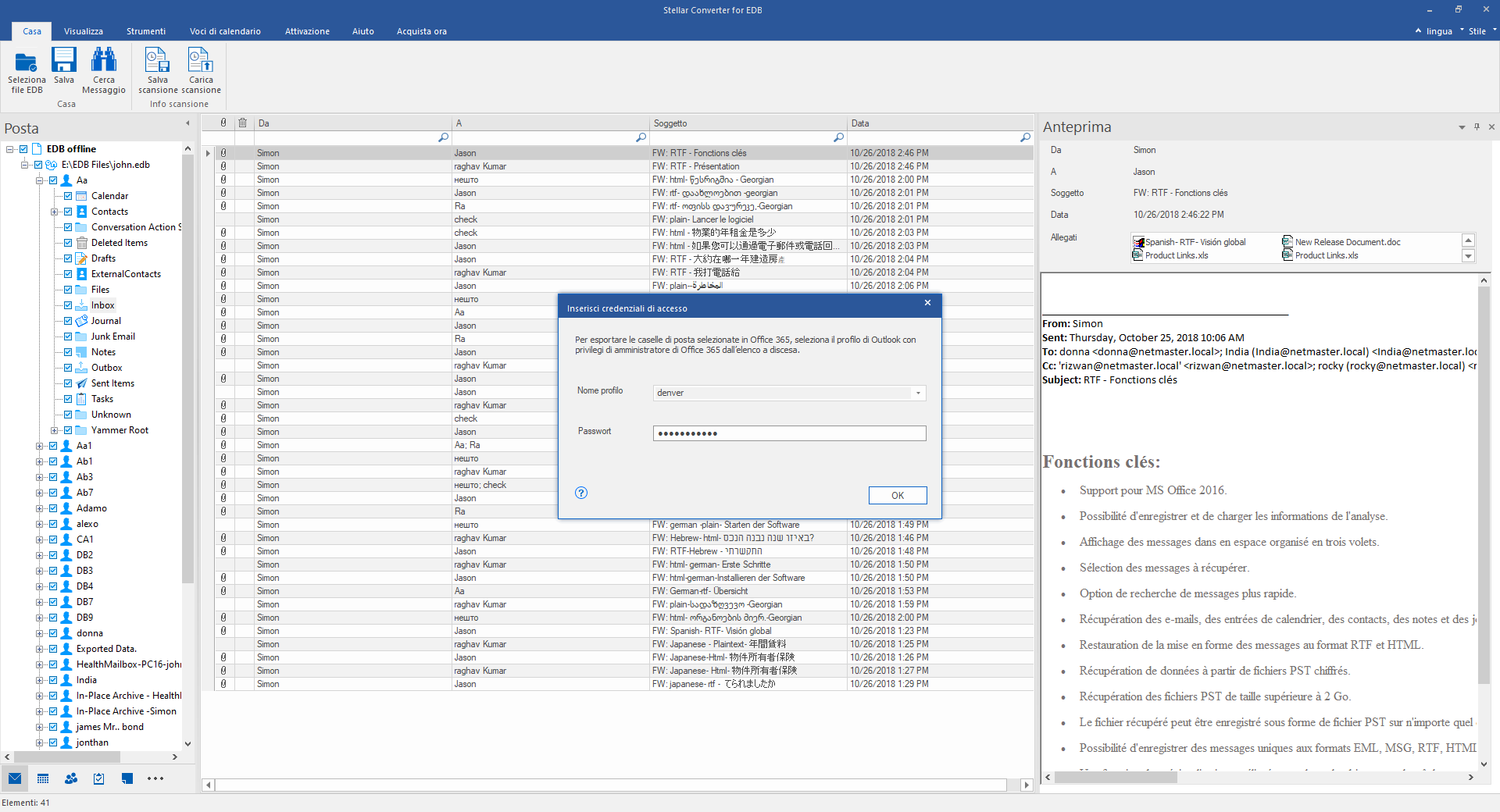This screenshot has width=1500, height=812.
Task: Open the Stile dropdown
Action: (x=1481, y=31)
